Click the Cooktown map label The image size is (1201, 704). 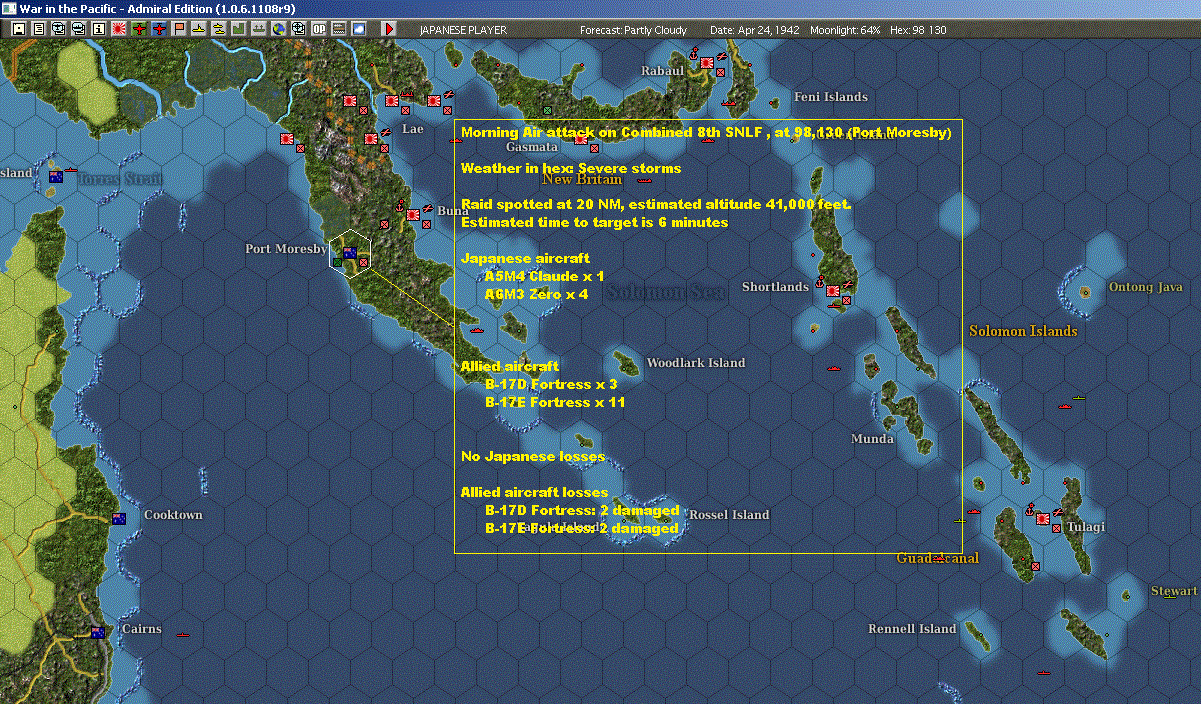click(x=173, y=515)
